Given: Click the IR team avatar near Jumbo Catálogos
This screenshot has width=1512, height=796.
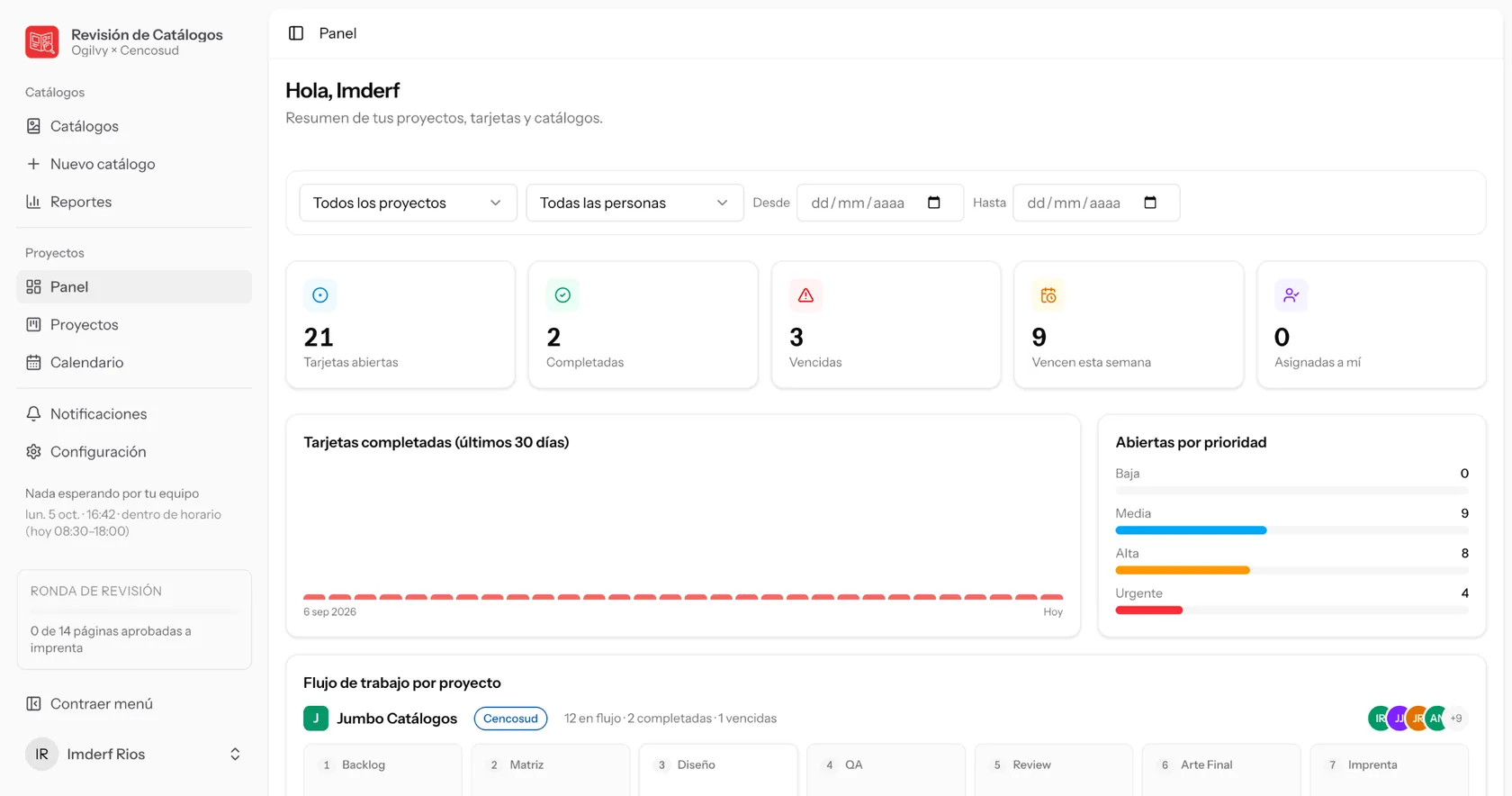Looking at the screenshot, I should point(1378,718).
